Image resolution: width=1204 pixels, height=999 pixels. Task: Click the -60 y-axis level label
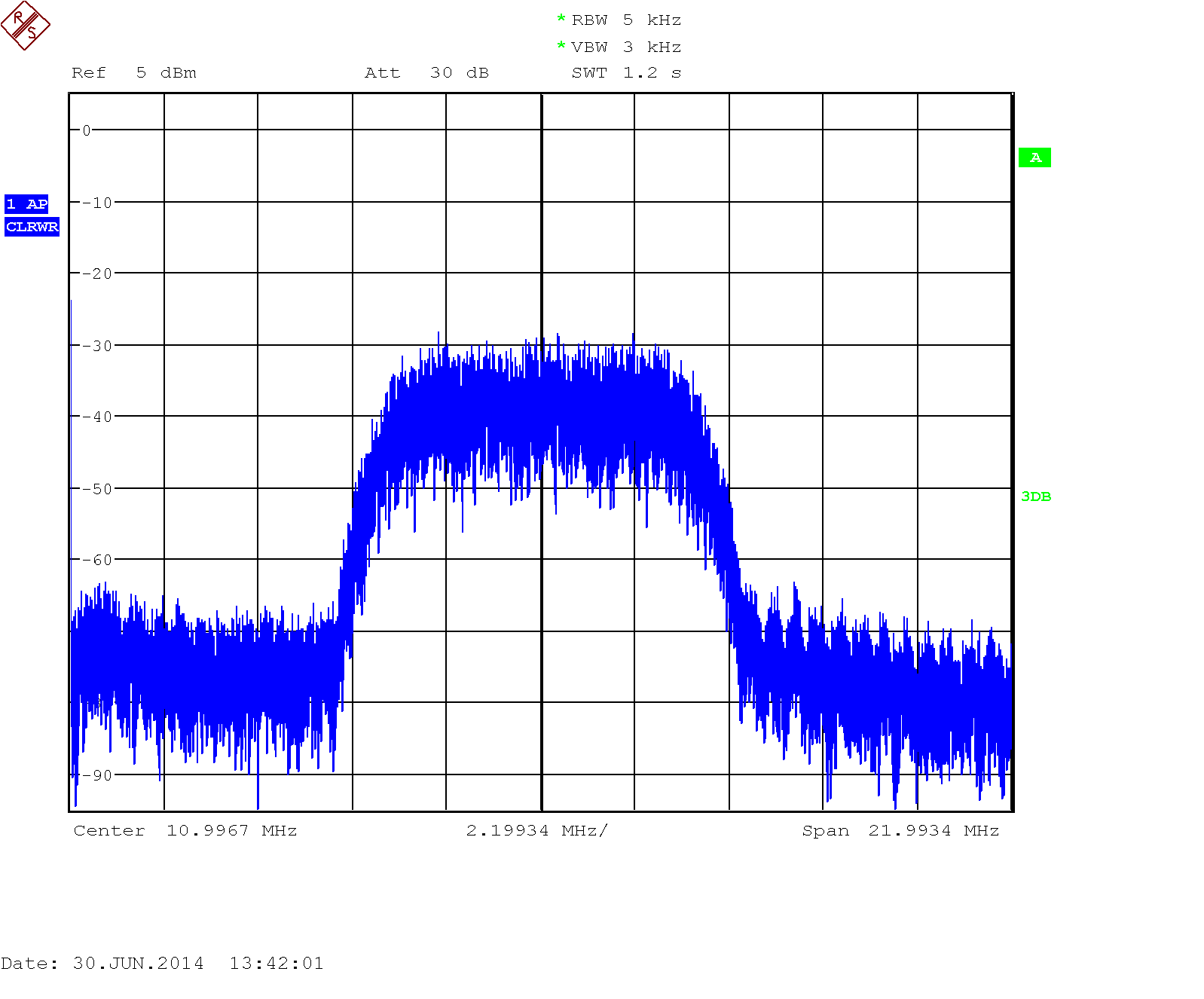coord(96,560)
